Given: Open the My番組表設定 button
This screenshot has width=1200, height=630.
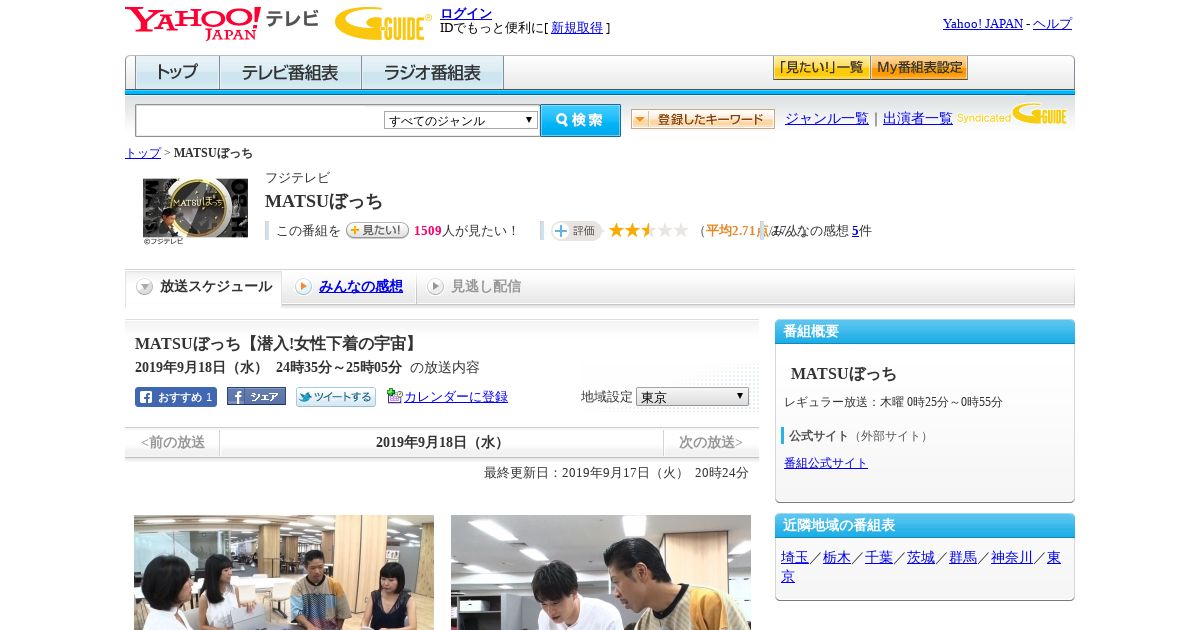Looking at the screenshot, I should [x=919, y=68].
